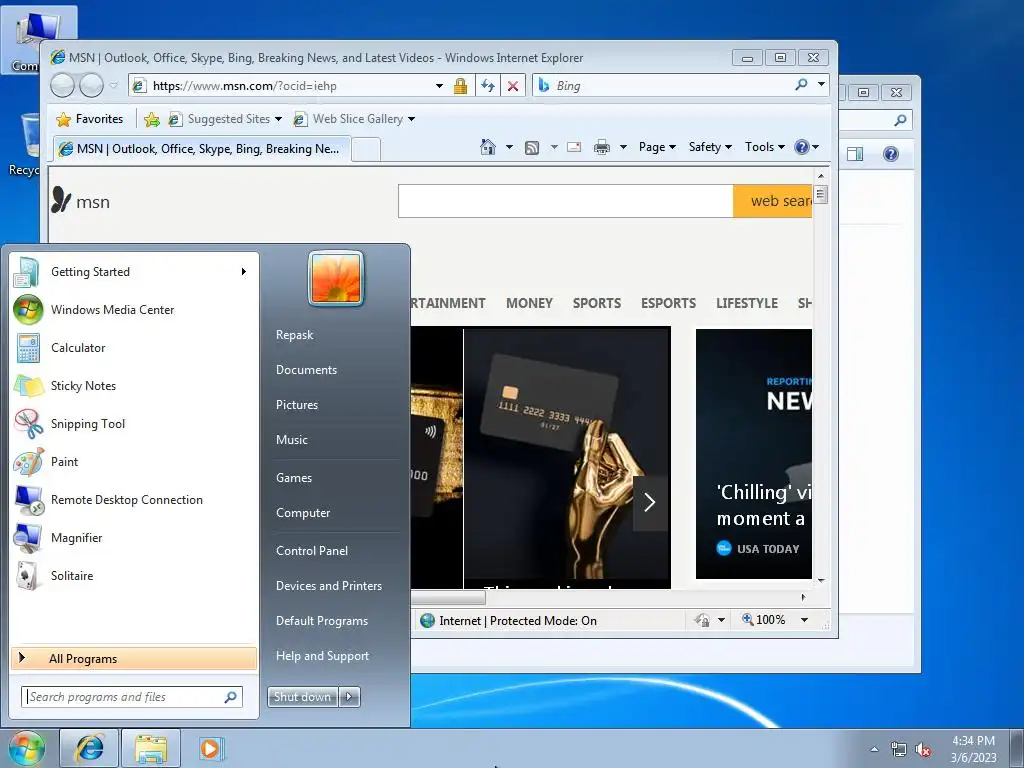Click the IE Home icon
Viewport: 1024px width, 768px height.
click(x=488, y=147)
